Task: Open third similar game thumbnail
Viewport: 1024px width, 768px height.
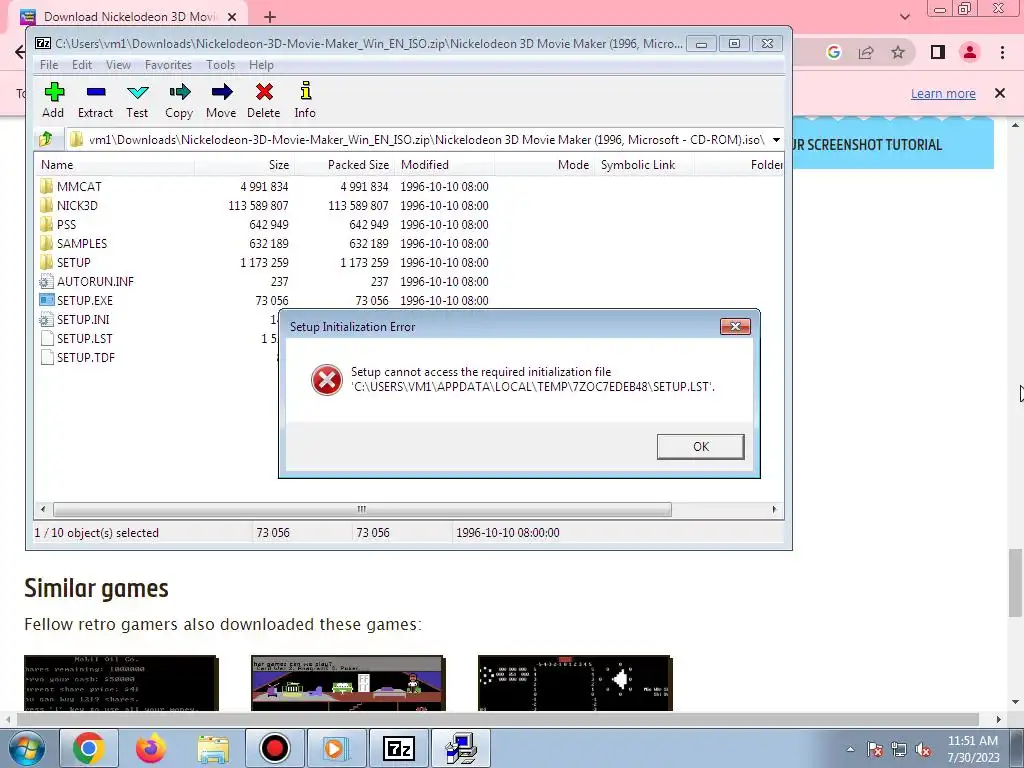Action: (575, 683)
